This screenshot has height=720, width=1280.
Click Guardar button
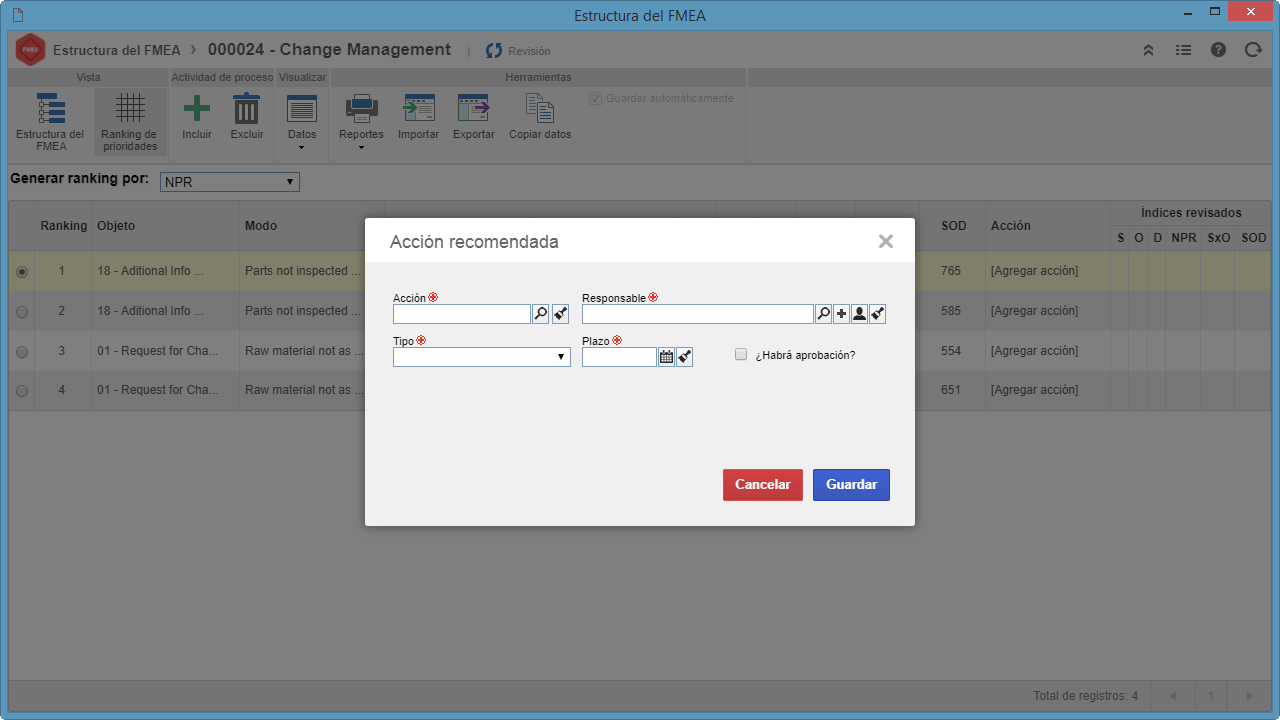click(x=851, y=485)
